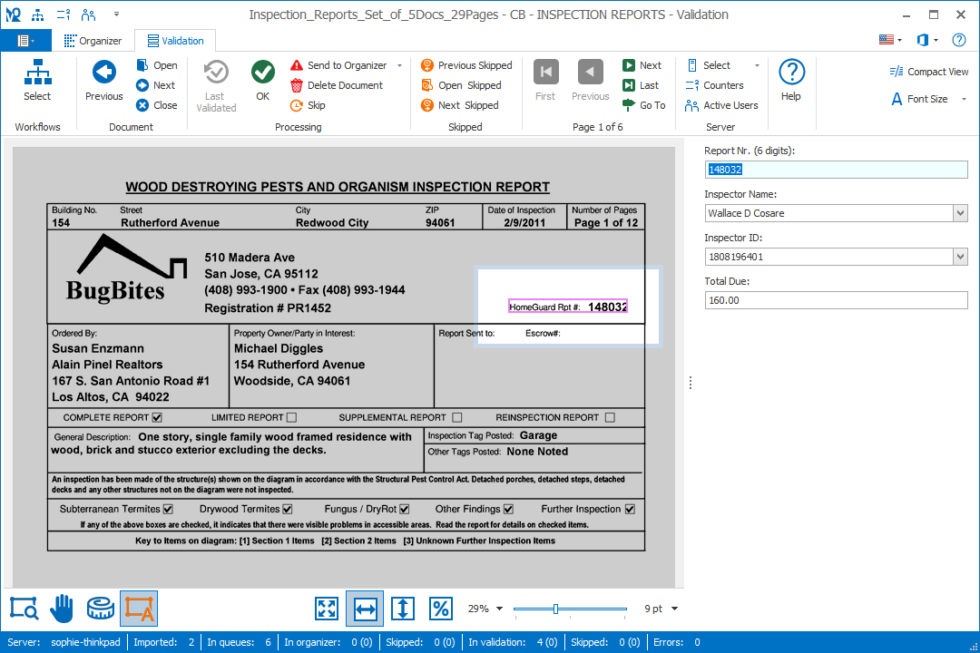Fit whole page to window
980x653 pixels.
[327, 608]
